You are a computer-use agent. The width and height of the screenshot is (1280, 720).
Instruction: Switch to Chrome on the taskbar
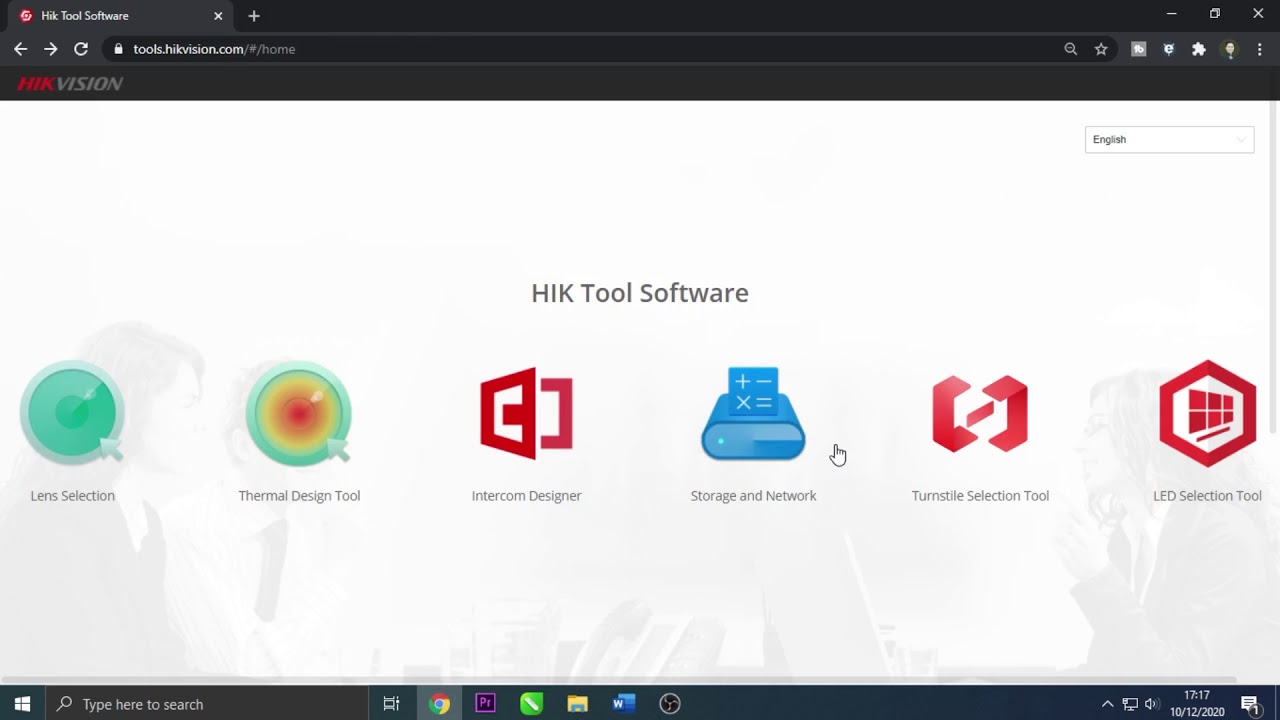point(439,704)
